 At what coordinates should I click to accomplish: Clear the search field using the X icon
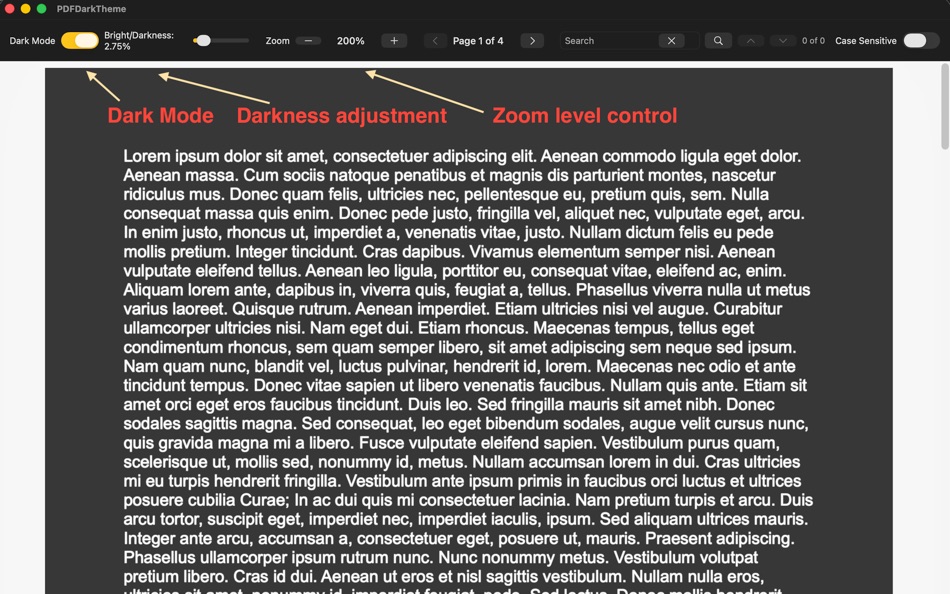(671, 40)
